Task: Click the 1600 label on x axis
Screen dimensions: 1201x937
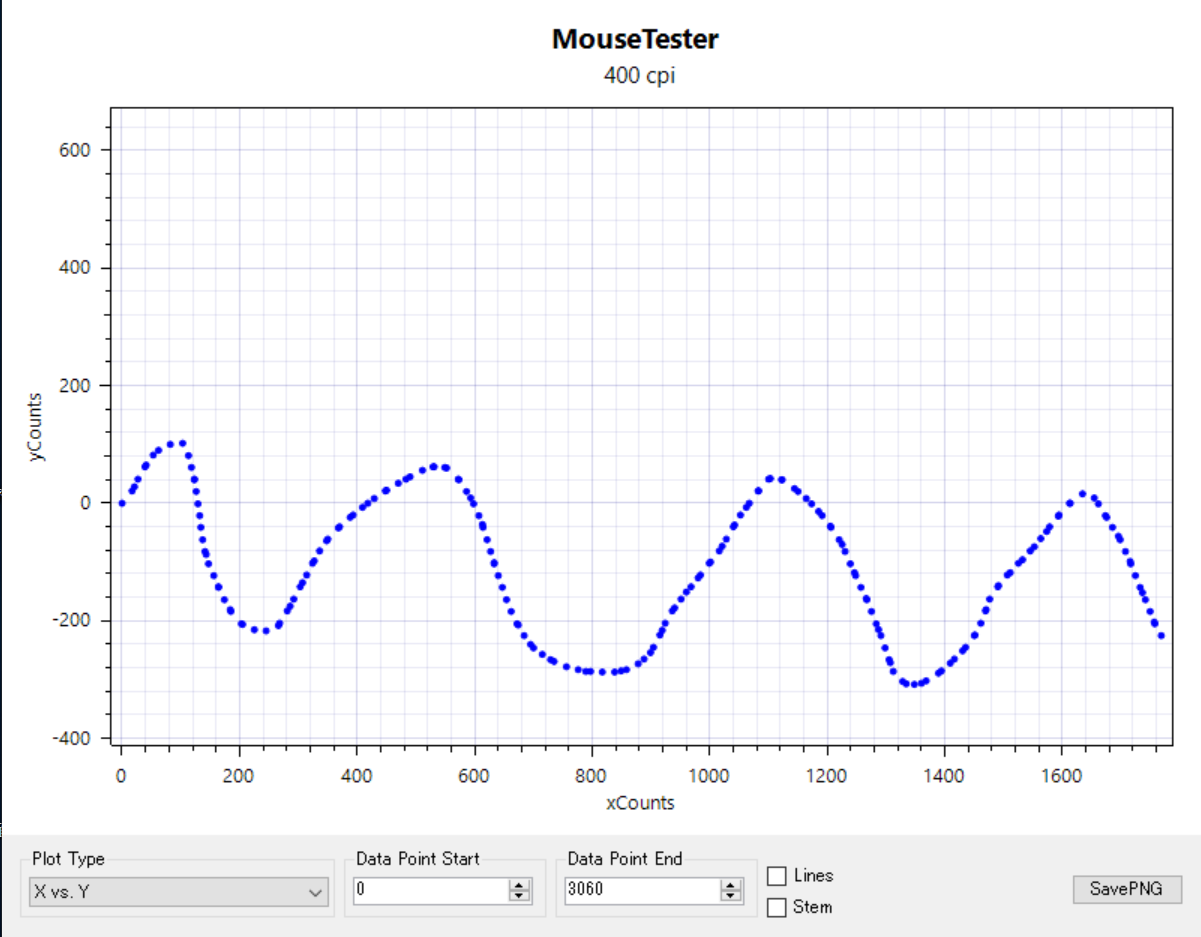Action: (1061, 775)
